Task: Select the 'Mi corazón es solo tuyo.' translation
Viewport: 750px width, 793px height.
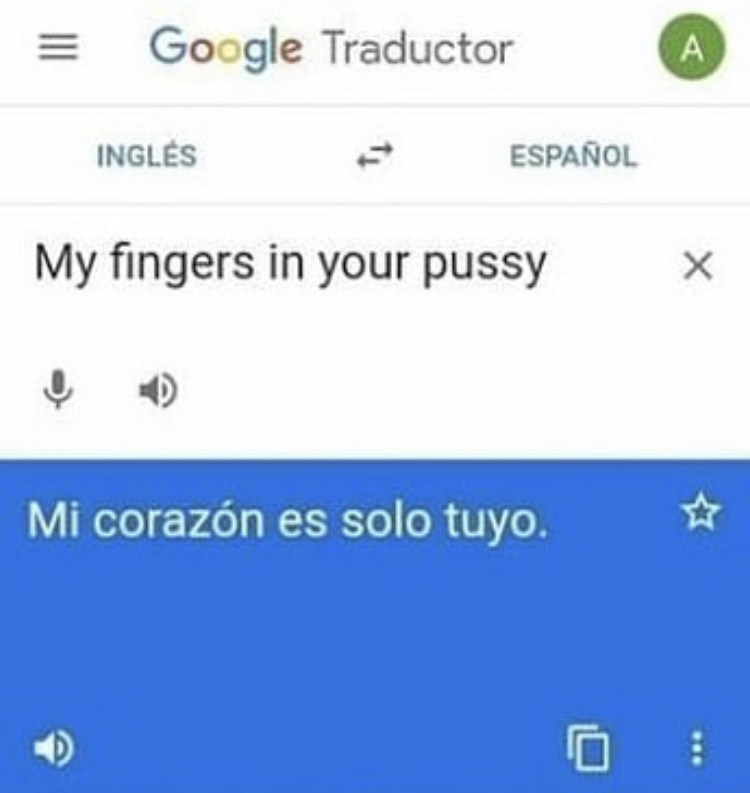Action: pos(287,521)
